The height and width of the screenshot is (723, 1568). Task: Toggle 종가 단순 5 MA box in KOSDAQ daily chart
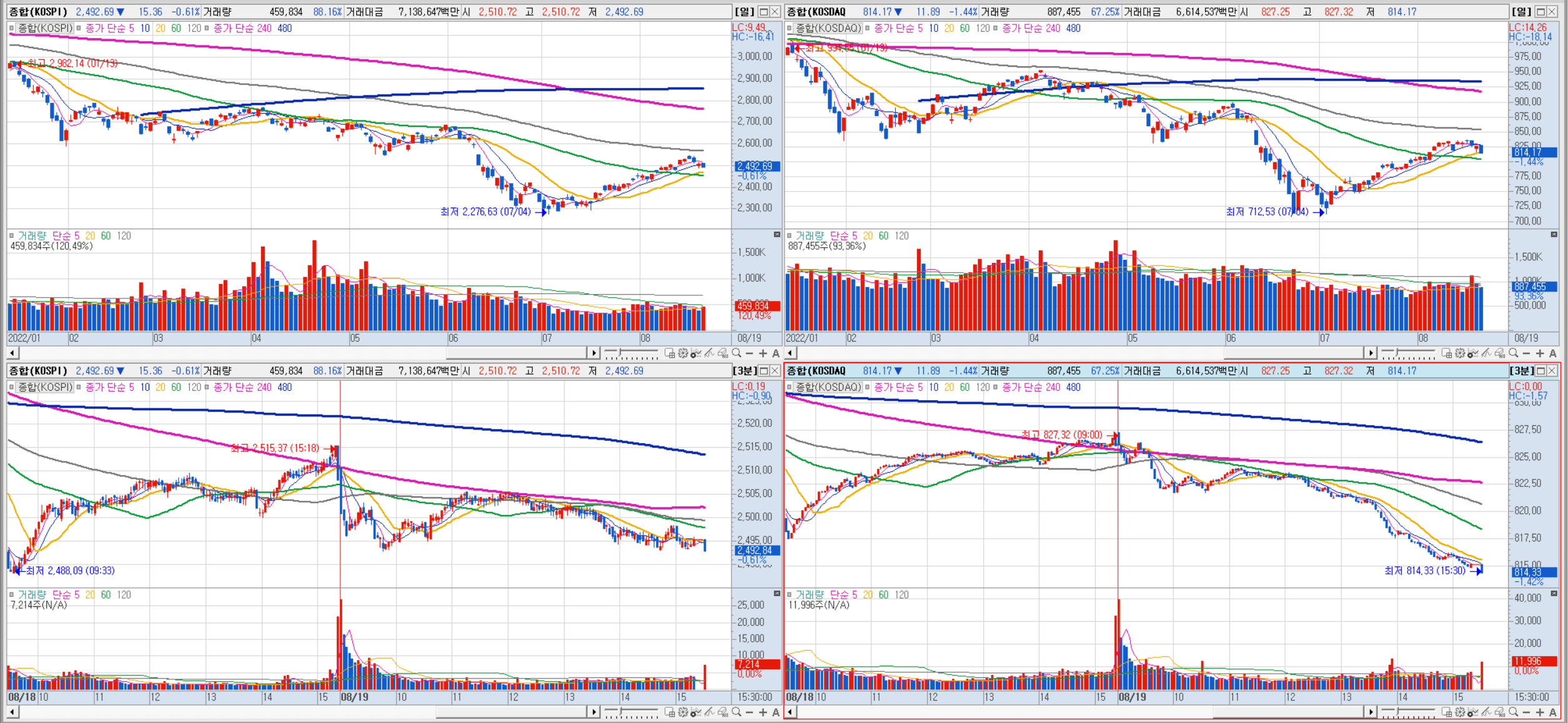tap(868, 28)
